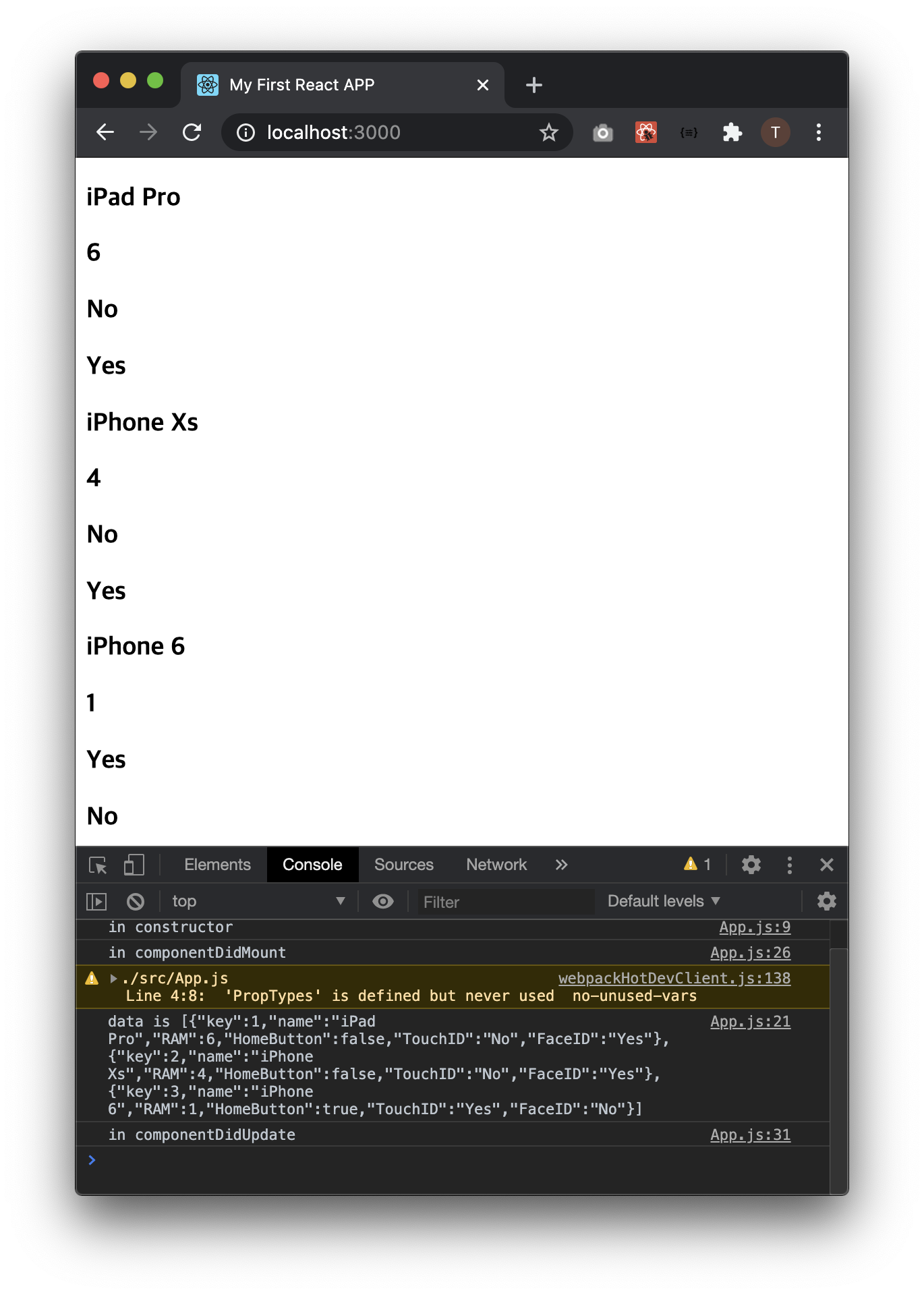Click the RAM value 4 under iPhone Xs
The image size is (924, 1295).
pyautogui.click(x=94, y=478)
